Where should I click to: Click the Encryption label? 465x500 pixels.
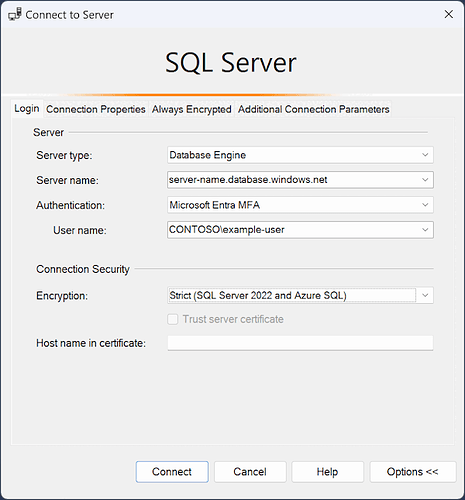[x=62, y=296]
